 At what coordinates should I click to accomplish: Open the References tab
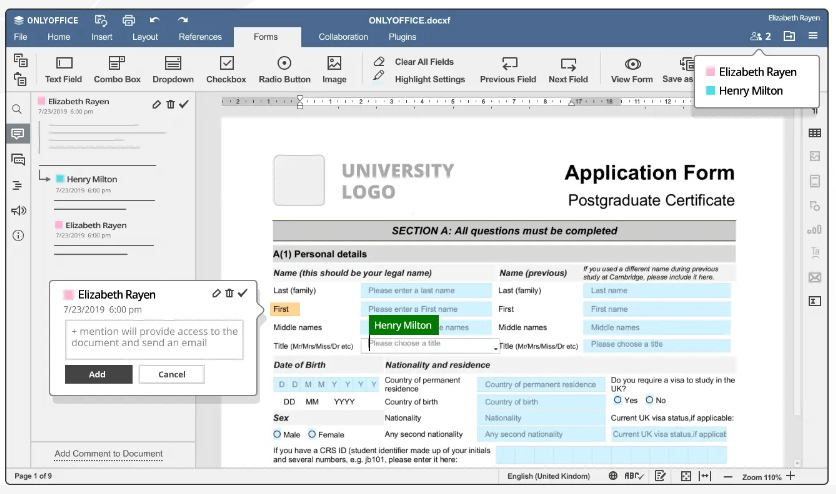click(x=200, y=37)
